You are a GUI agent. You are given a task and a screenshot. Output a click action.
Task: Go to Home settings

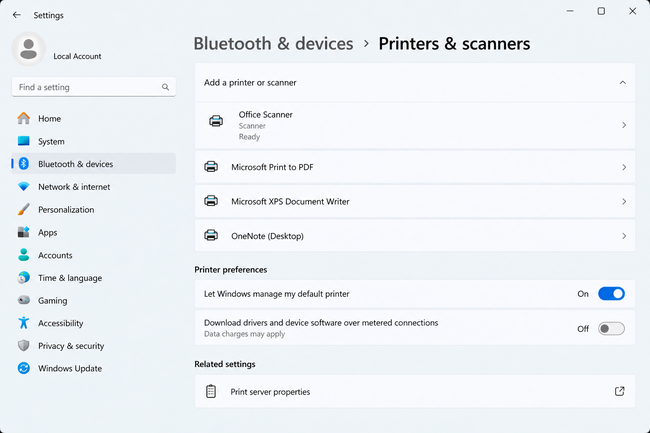click(x=94, y=119)
